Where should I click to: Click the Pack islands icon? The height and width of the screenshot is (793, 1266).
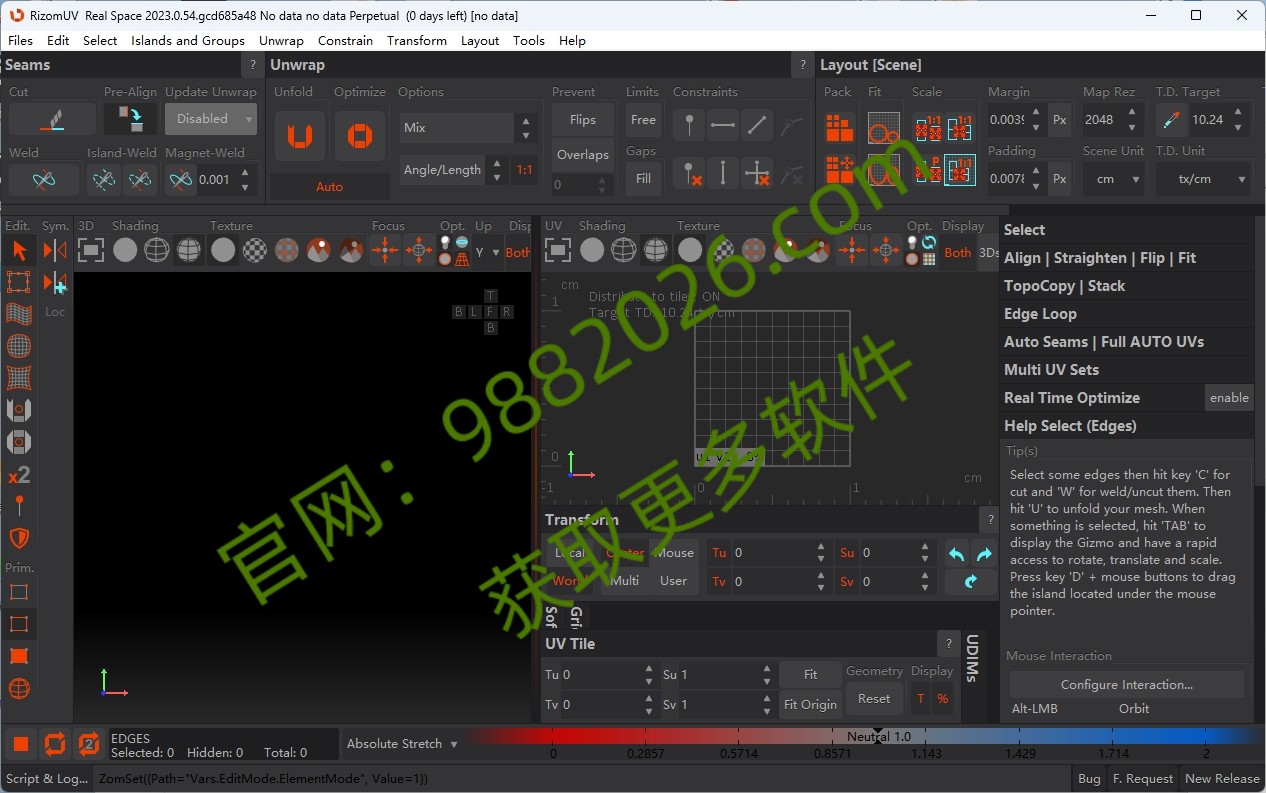pyautogui.click(x=840, y=128)
